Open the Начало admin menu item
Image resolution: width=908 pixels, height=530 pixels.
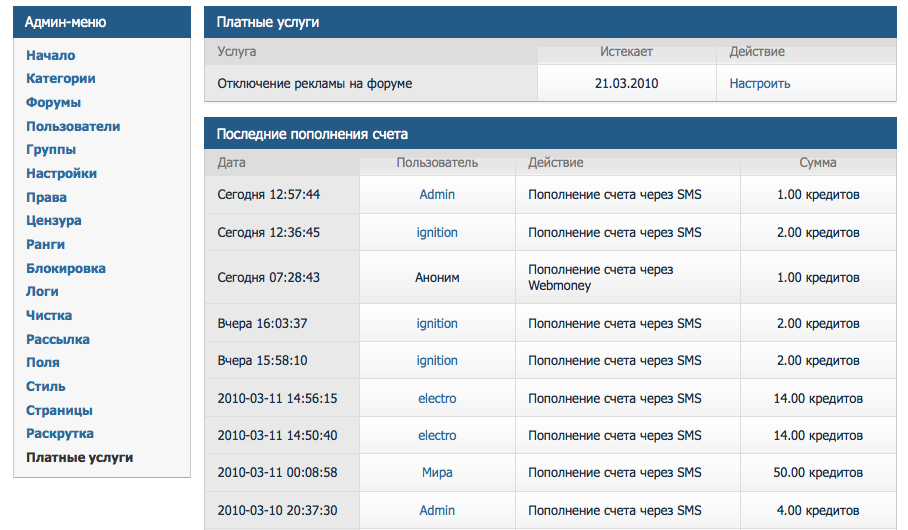(x=51, y=55)
